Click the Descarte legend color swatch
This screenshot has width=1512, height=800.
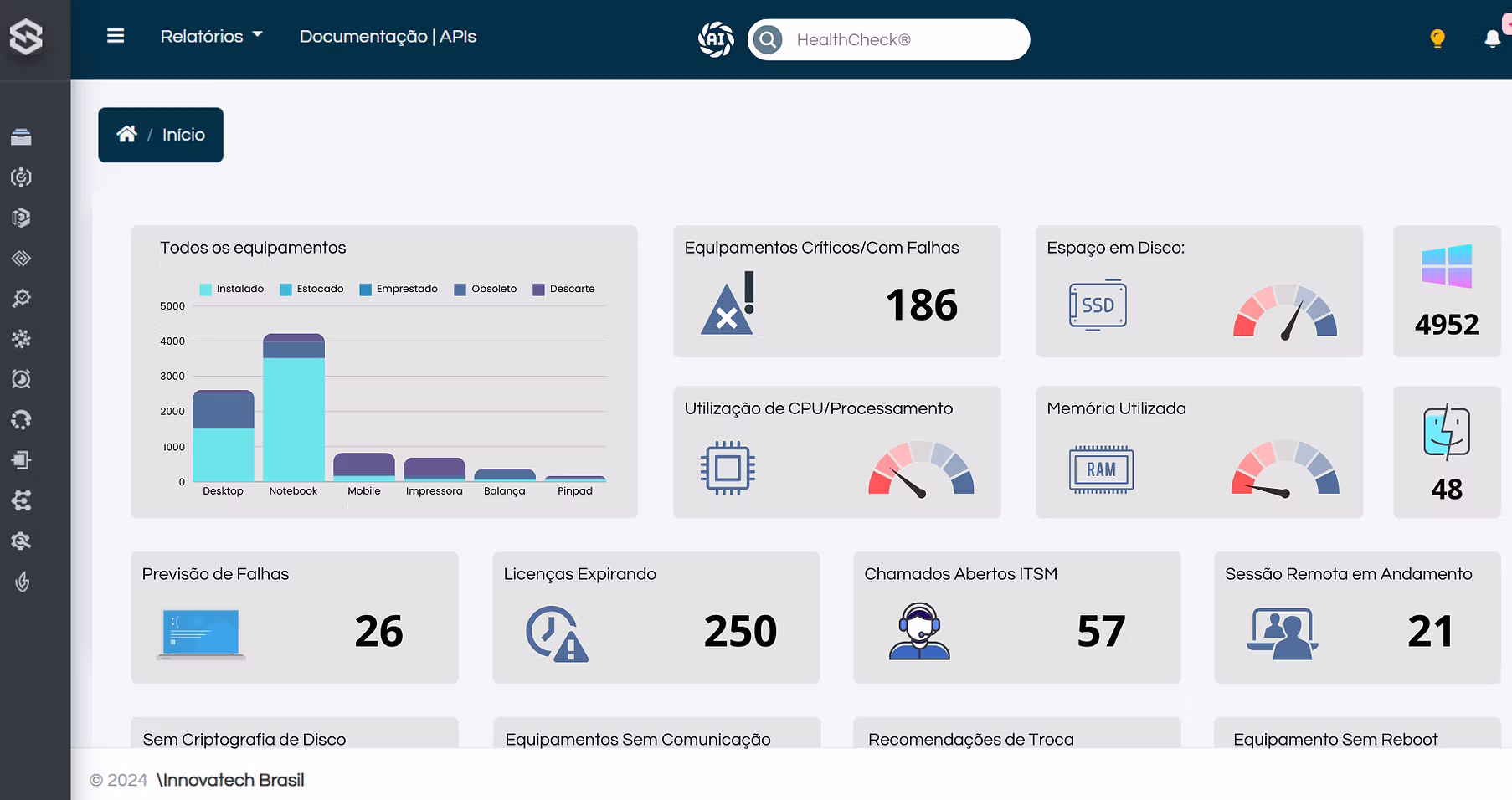click(538, 290)
